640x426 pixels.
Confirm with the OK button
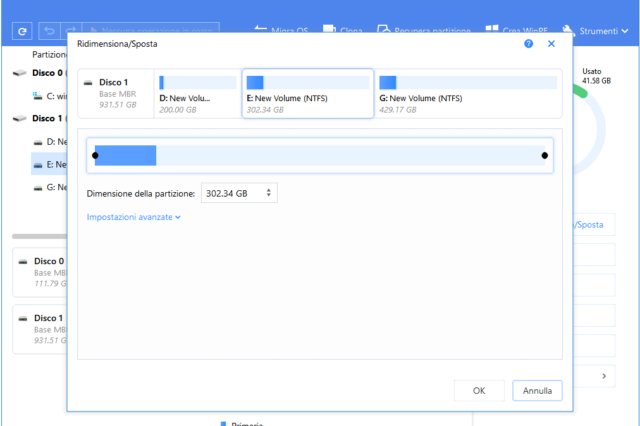point(479,390)
